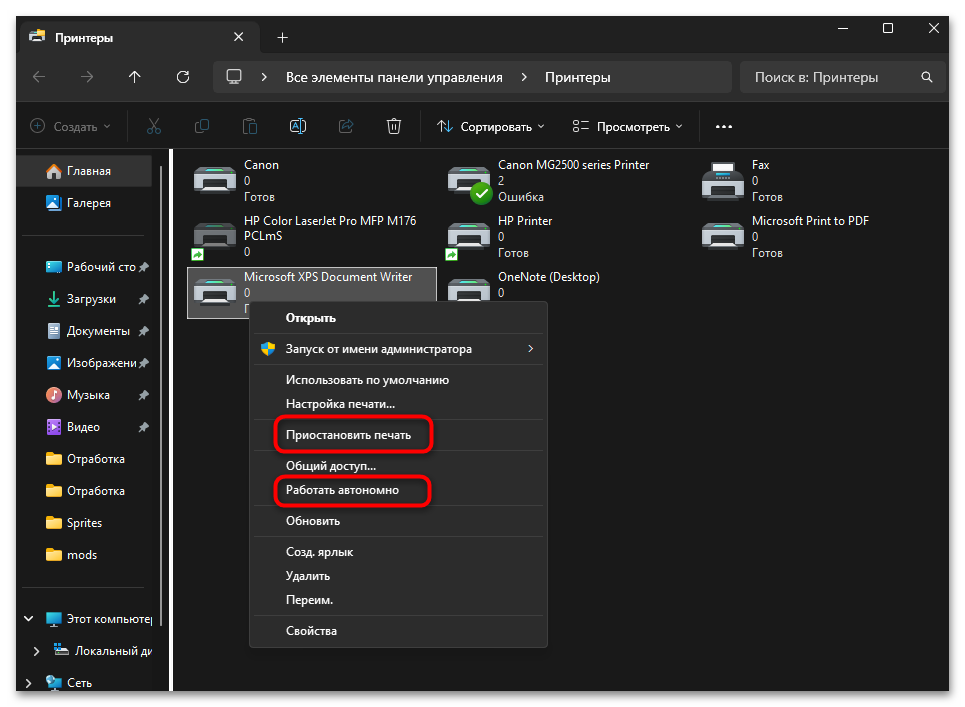
Task: Open Галерея in the sidebar
Action: point(85,202)
